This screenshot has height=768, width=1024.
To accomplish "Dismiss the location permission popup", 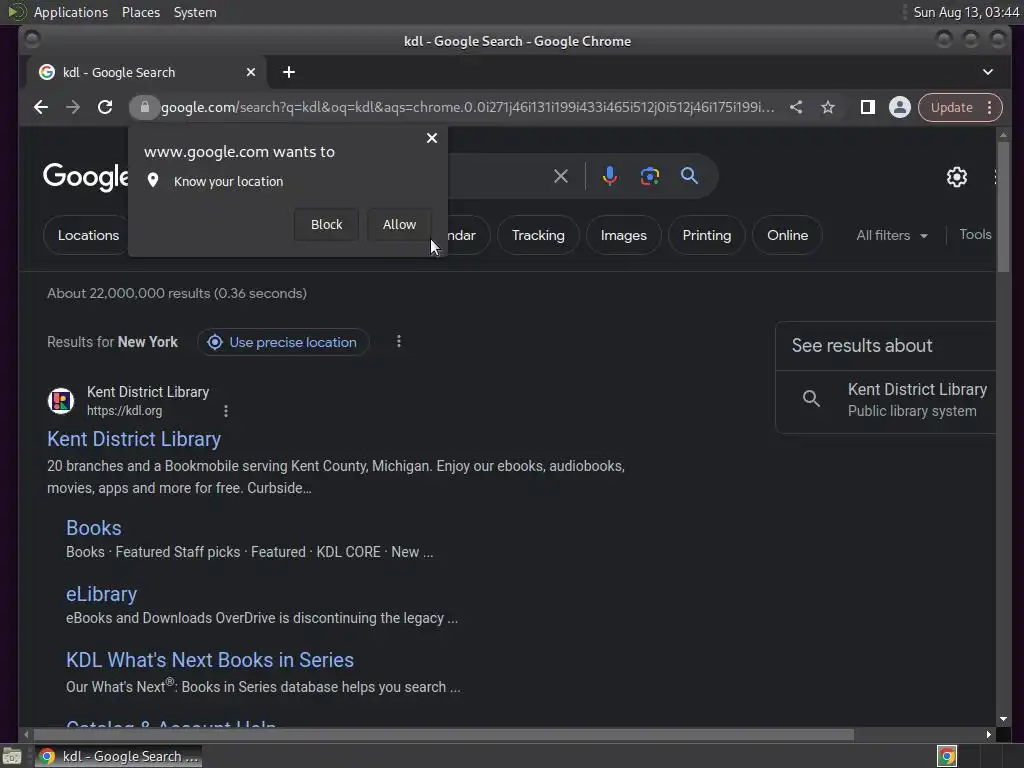I will [x=432, y=138].
